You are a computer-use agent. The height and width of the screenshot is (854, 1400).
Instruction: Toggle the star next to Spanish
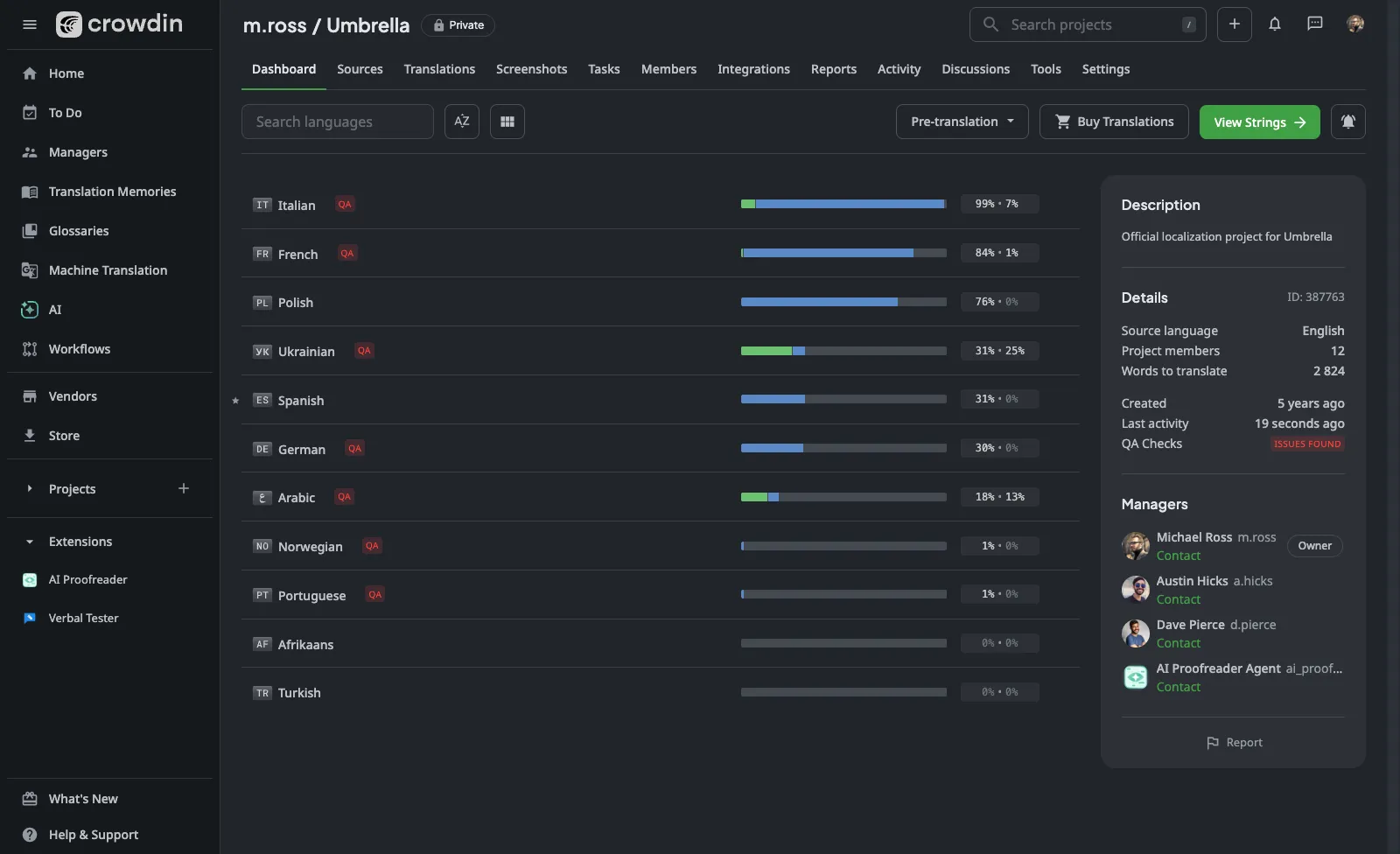pyautogui.click(x=235, y=401)
